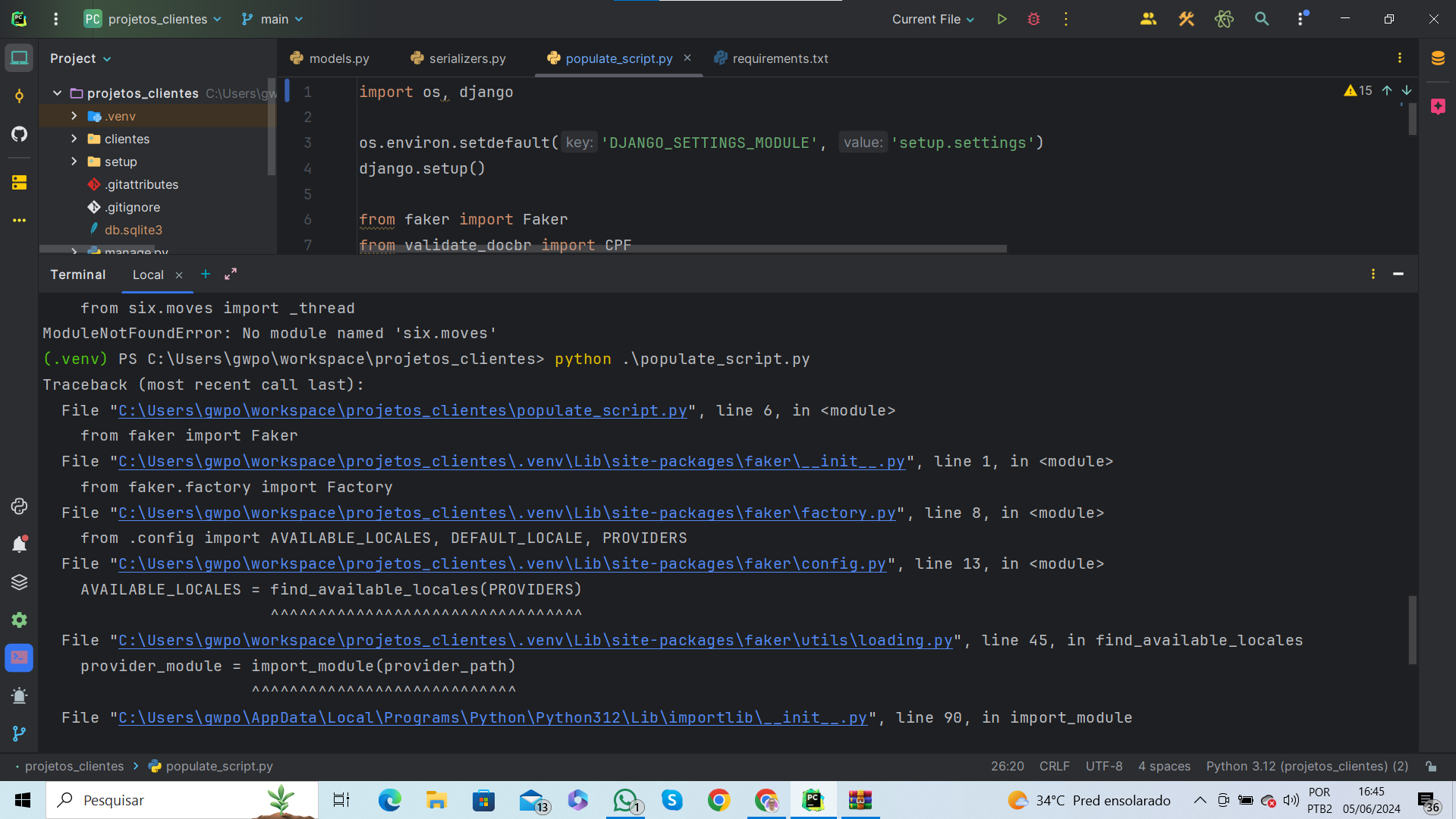
Task: Toggle read-only lock in status bar
Action: click(x=1431, y=767)
